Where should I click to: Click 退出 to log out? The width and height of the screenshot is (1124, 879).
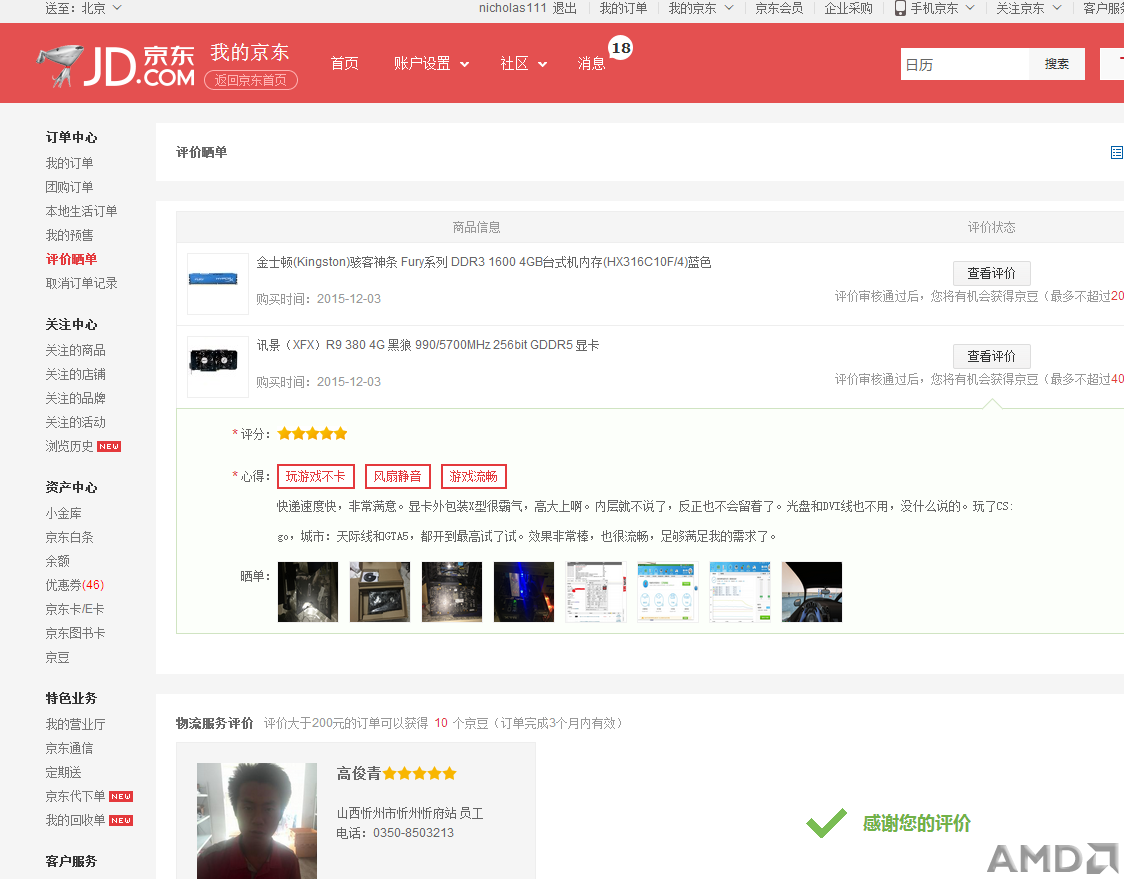click(564, 9)
